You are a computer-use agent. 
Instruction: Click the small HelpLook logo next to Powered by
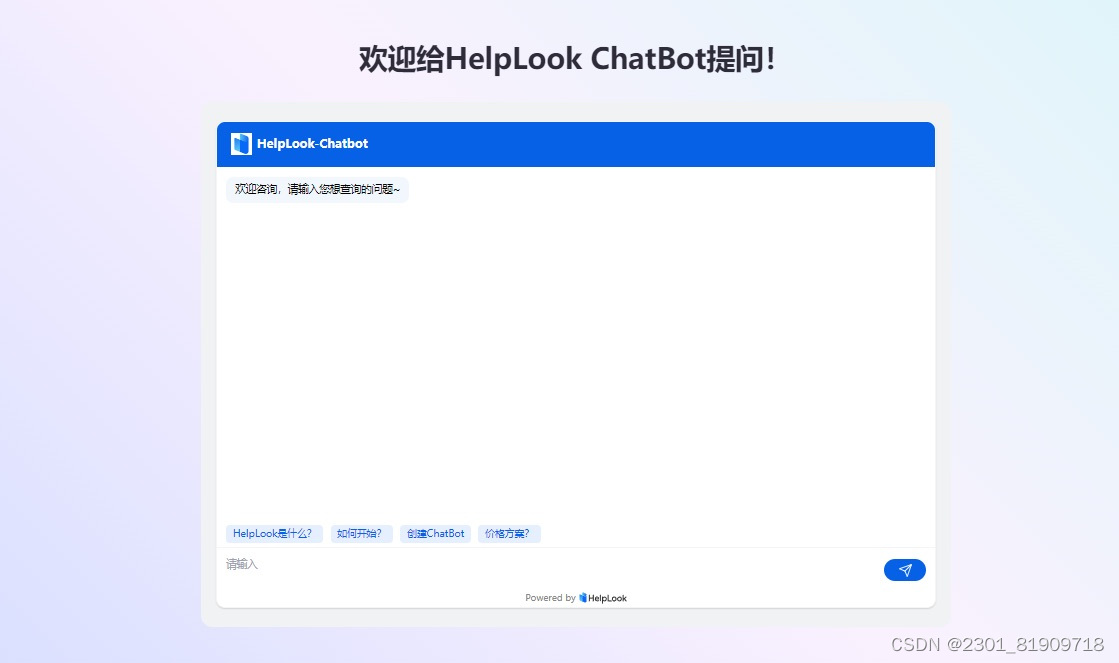[x=581, y=597]
